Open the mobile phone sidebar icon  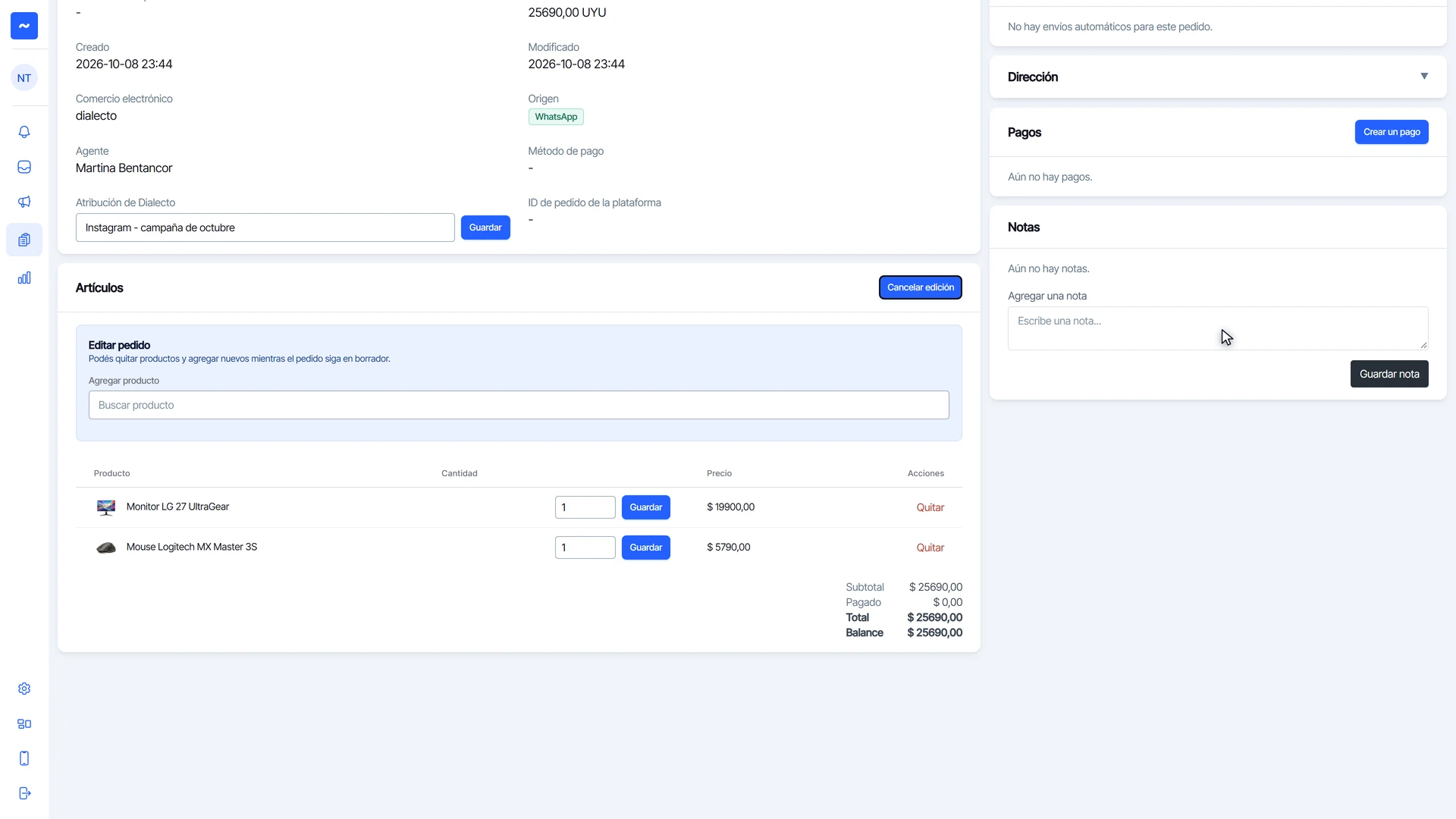click(x=24, y=758)
